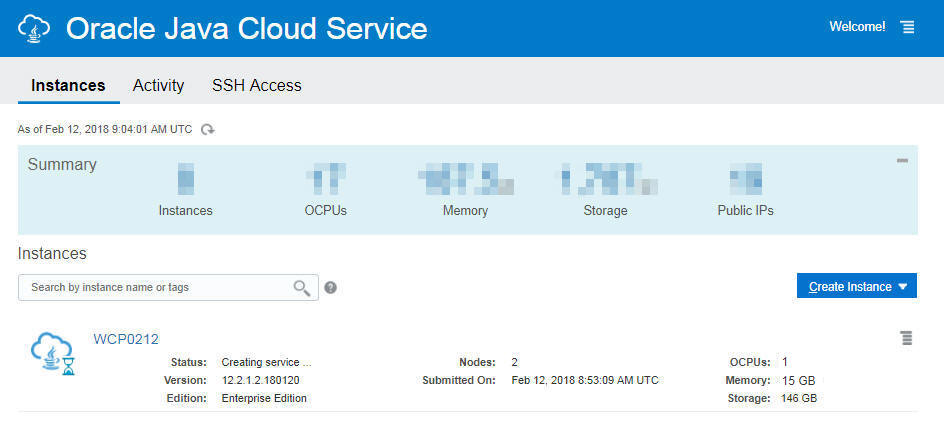The width and height of the screenshot is (944, 421).
Task: Click the Oracle Java Cloud Service title
Action: [x=246, y=28]
